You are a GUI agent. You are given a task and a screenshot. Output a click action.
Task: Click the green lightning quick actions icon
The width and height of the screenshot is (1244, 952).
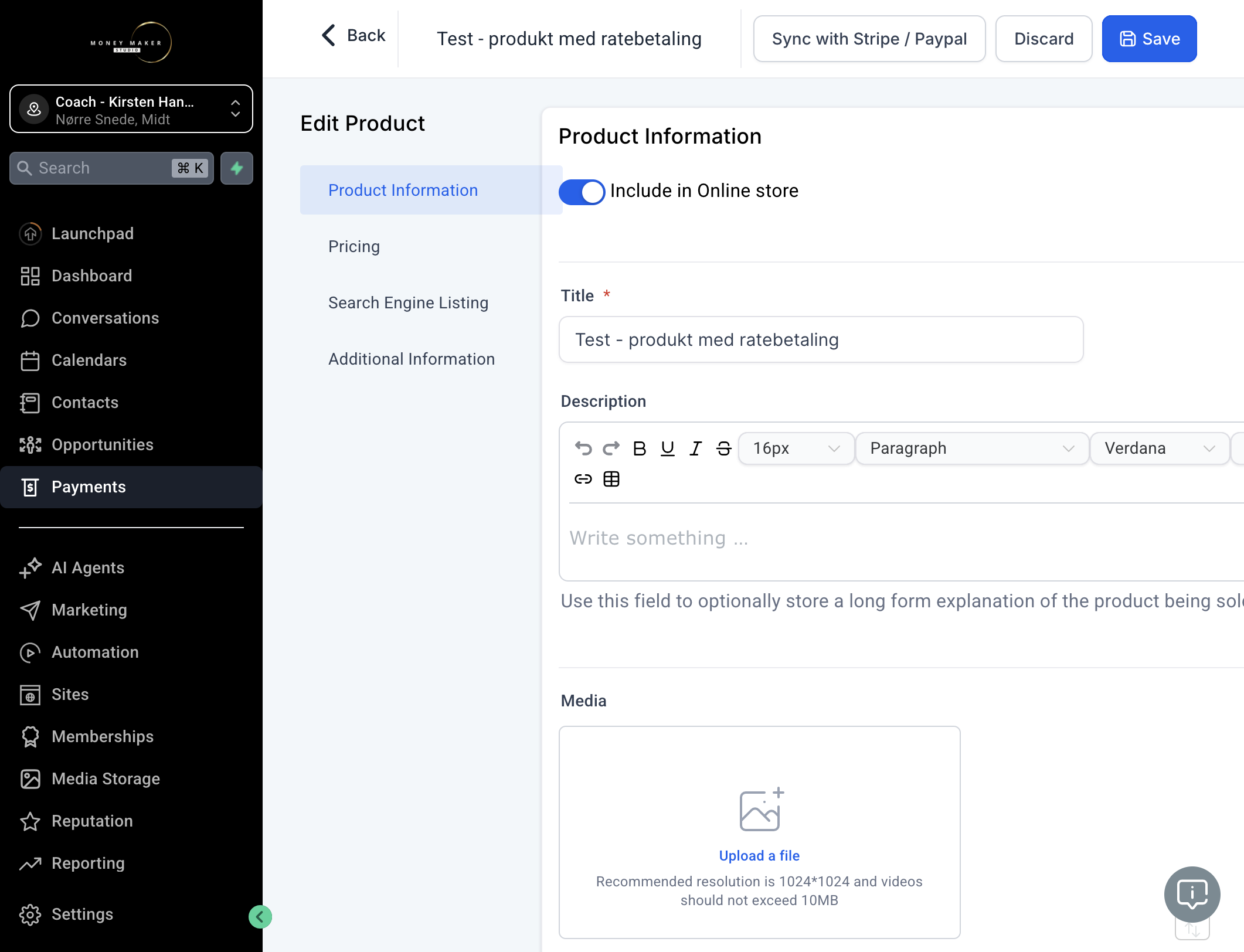(x=237, y=168)
